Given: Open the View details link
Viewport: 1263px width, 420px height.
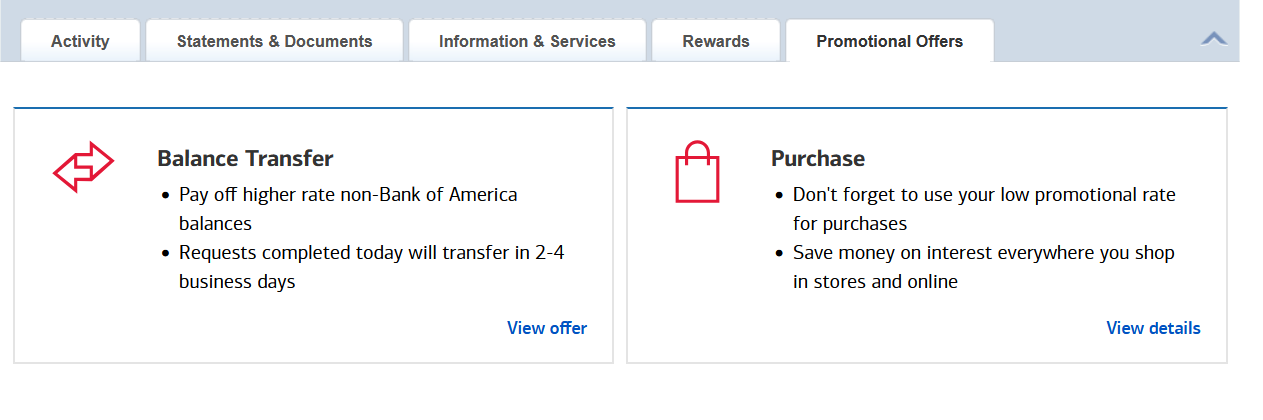Looking at the screenshot, I should tap(1153, 328).
